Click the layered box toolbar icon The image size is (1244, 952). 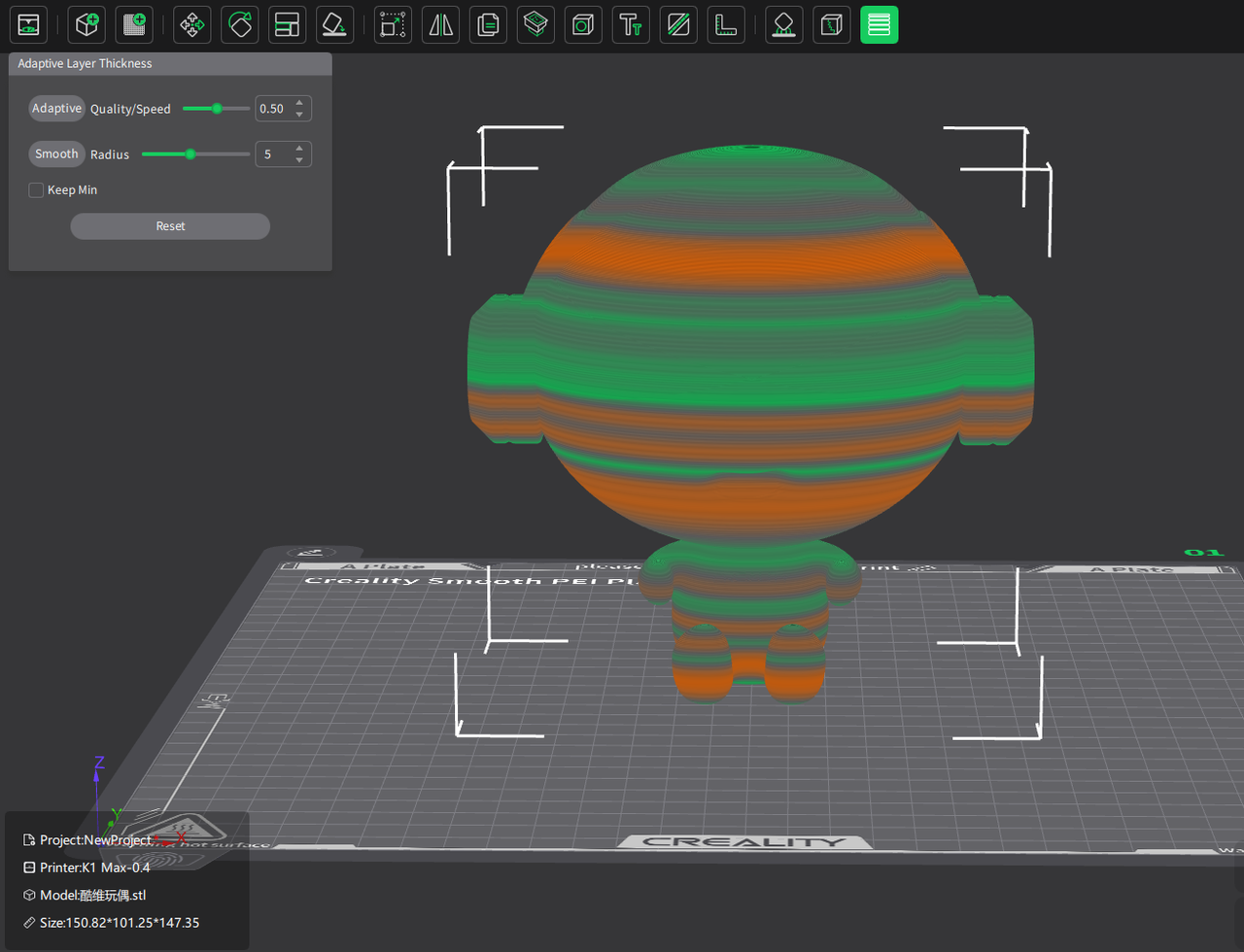point(536,24)
